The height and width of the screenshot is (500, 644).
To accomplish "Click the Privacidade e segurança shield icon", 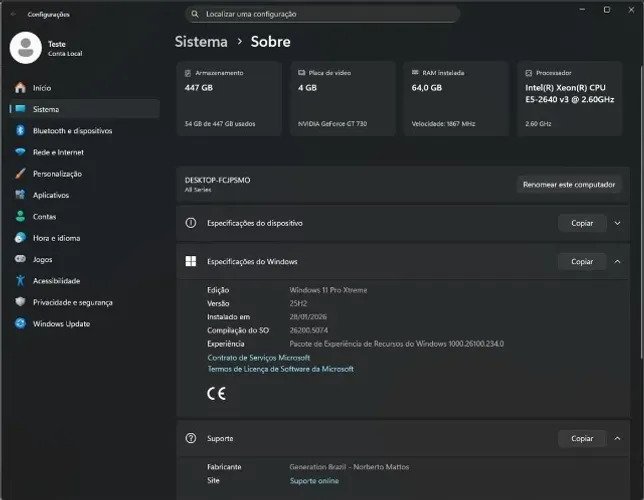I will tap(20, 302).
